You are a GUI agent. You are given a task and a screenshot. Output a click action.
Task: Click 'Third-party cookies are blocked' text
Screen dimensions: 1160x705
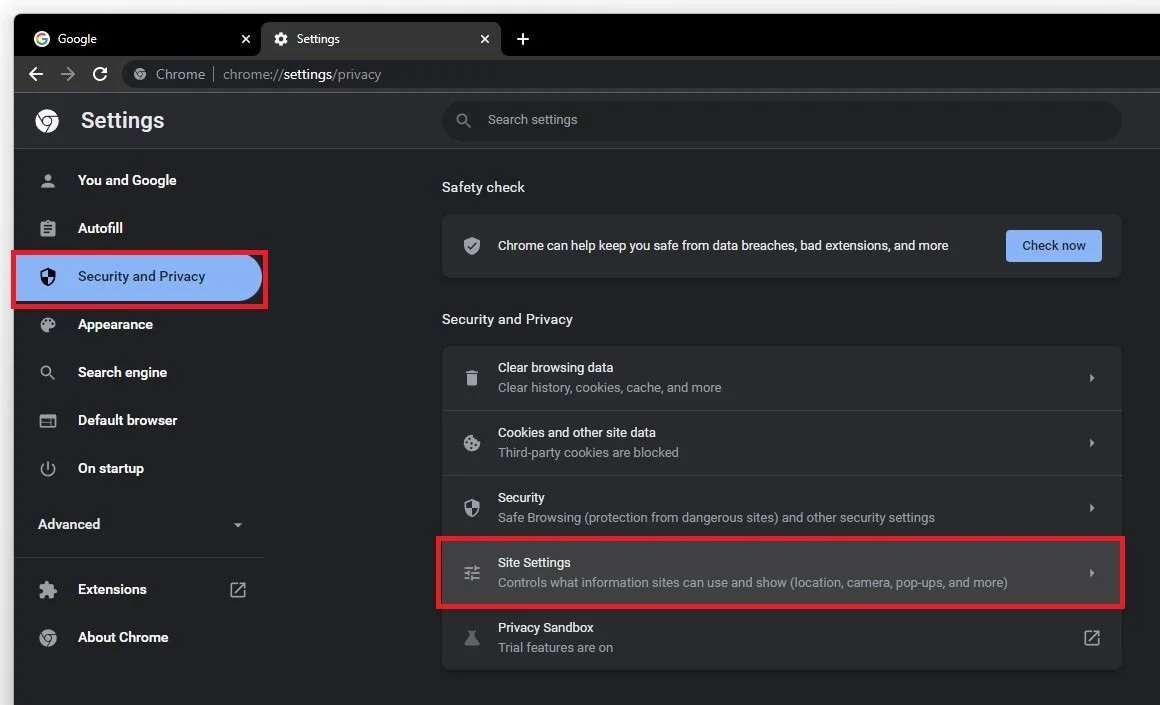click(x=588, y=453)
